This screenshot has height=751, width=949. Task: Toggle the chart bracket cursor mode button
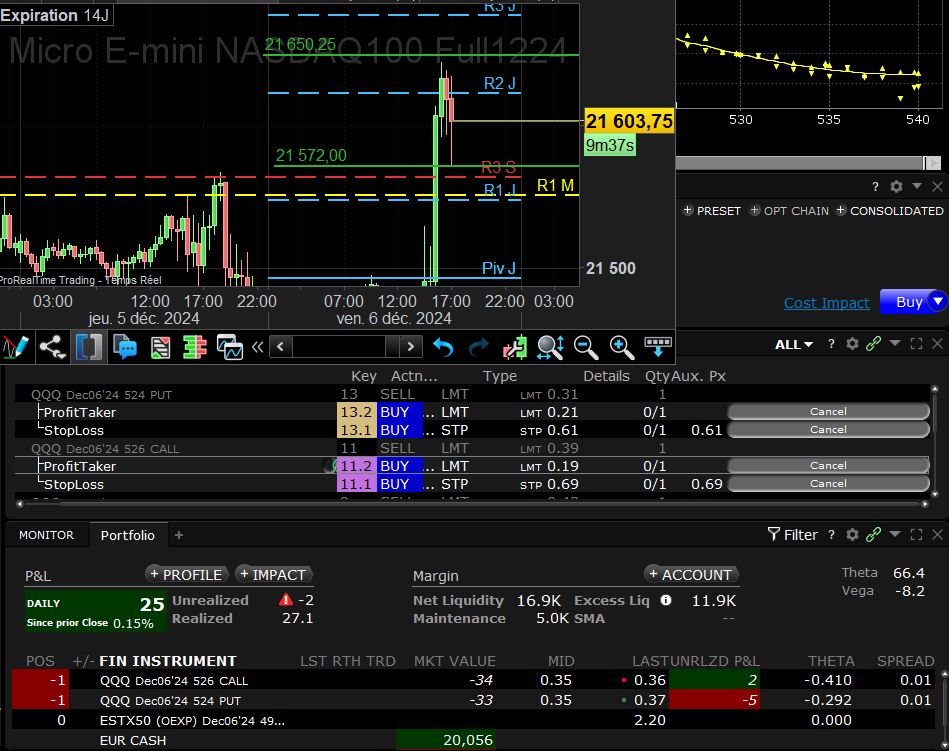[89, 347]
